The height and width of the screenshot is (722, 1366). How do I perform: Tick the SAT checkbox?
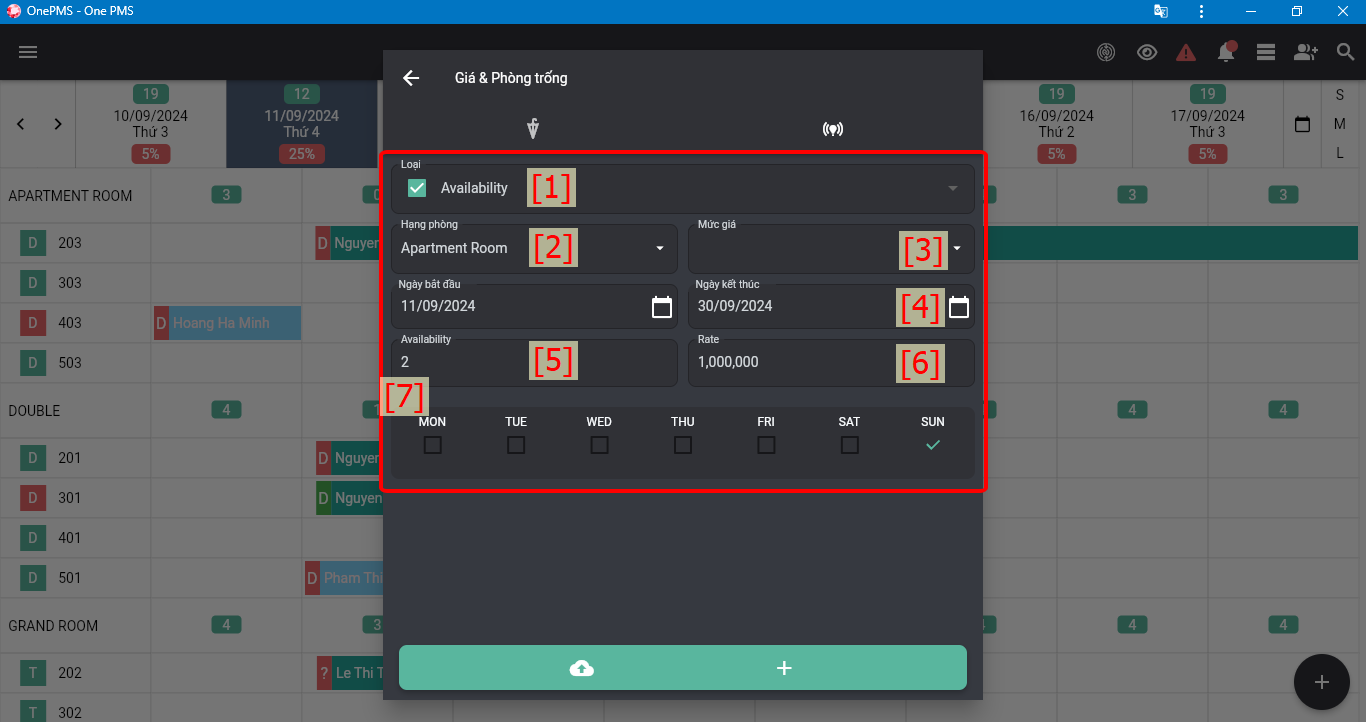[850, 445]
